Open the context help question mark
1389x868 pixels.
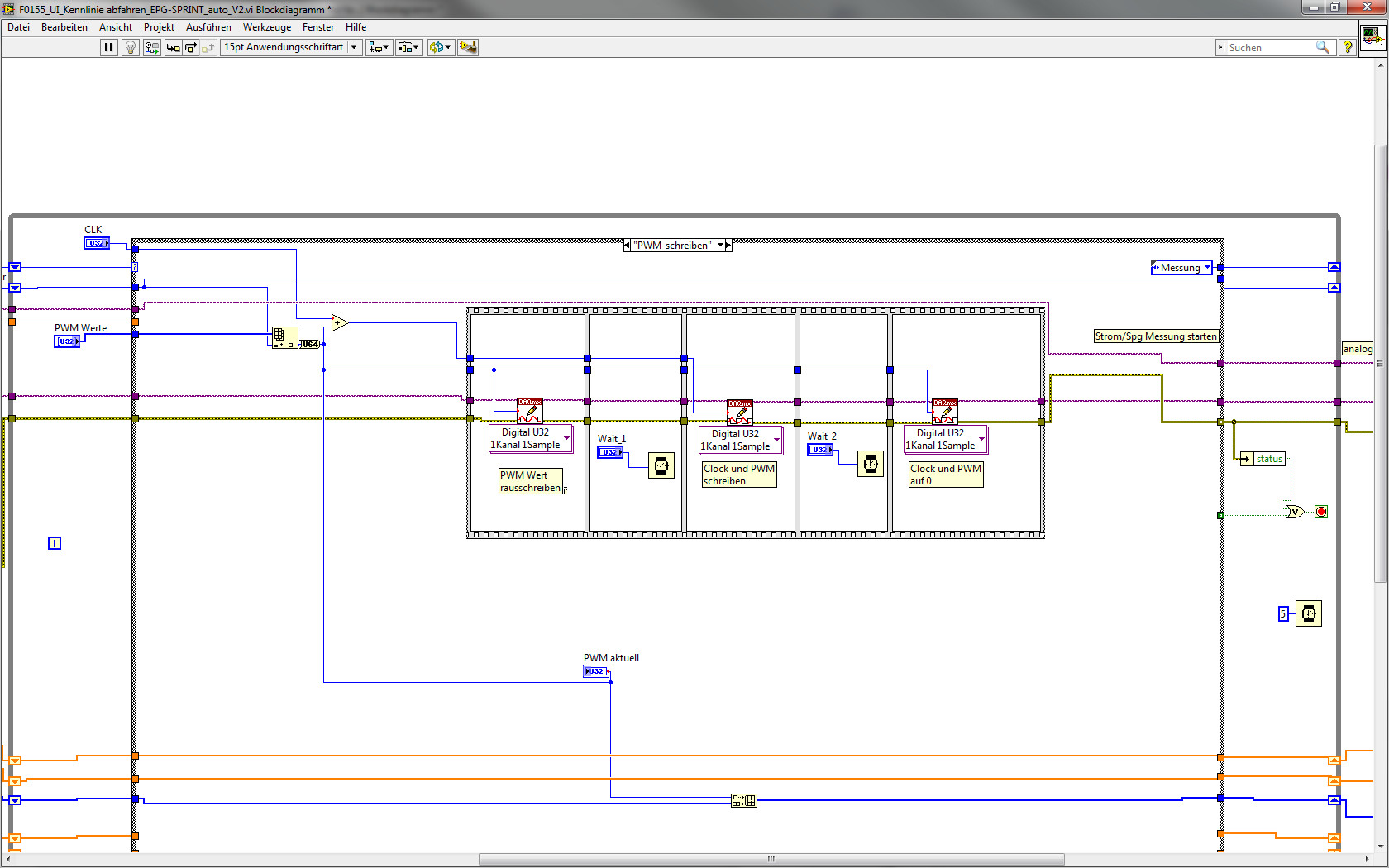point(1347,47)
